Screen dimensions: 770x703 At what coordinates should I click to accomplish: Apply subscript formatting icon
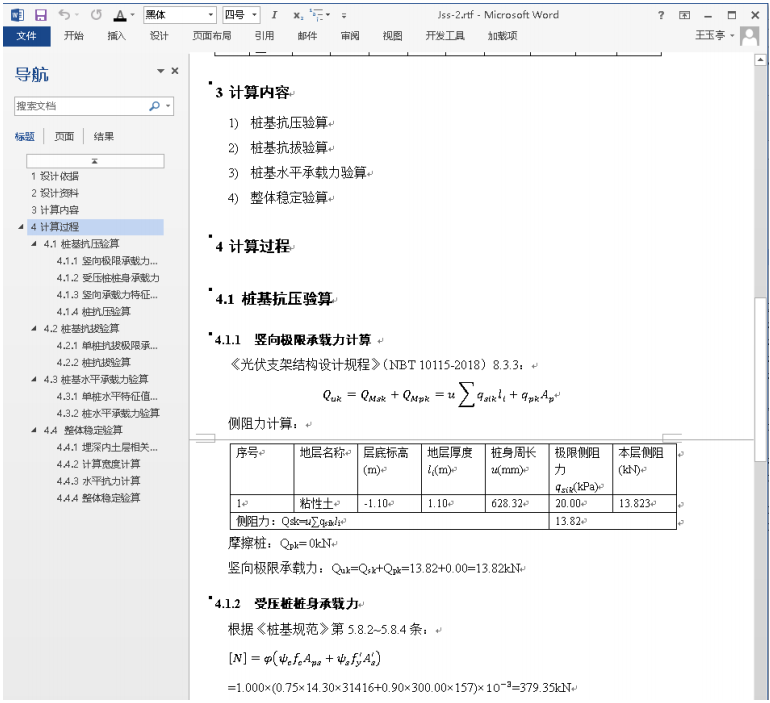tap(298, 15)
